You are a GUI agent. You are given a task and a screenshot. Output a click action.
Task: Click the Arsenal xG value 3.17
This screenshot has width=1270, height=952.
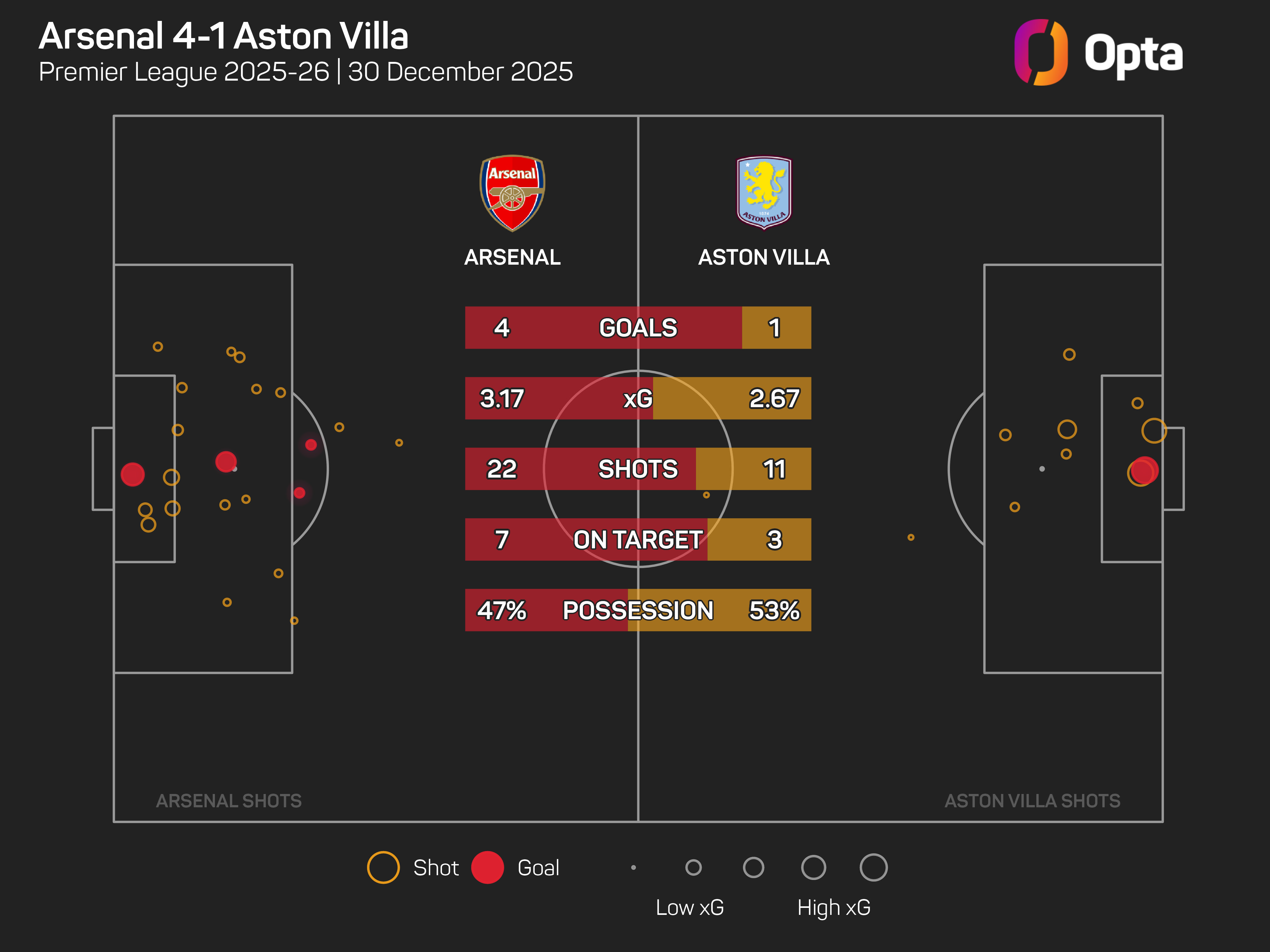(502, 398)
